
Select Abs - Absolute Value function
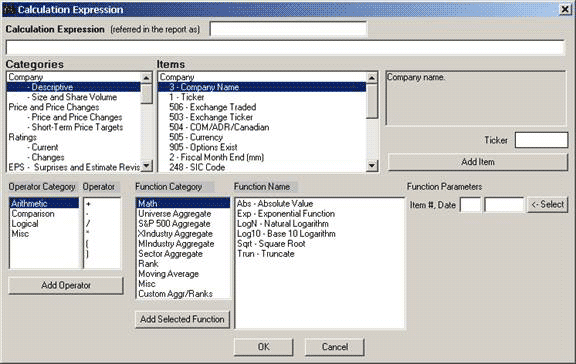[320, 203]
